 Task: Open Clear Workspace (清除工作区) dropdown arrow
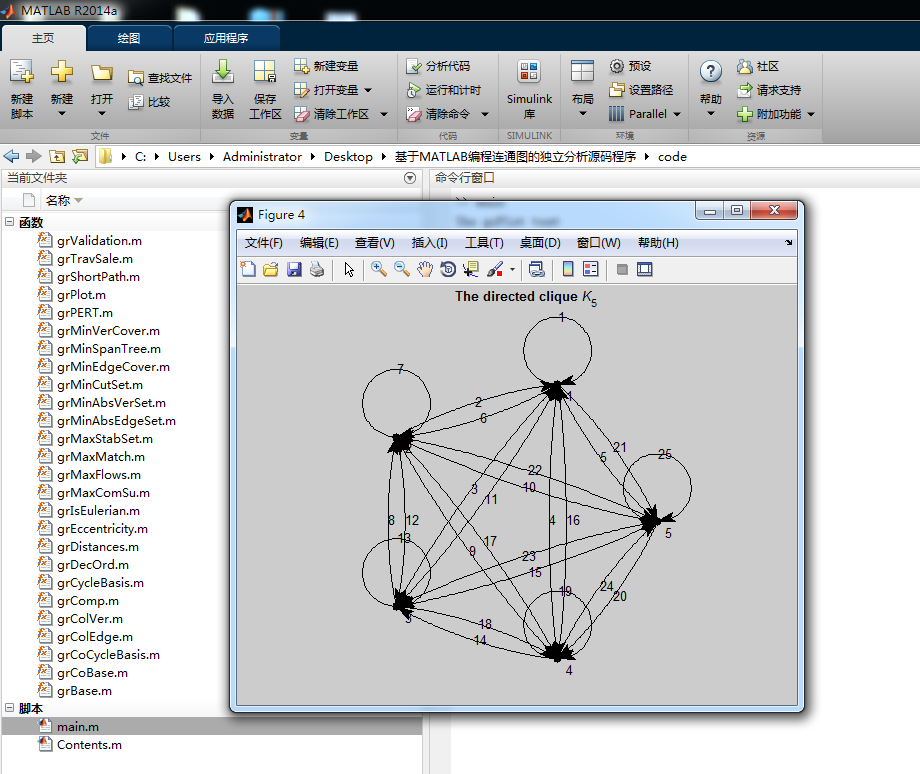[384, 114]
